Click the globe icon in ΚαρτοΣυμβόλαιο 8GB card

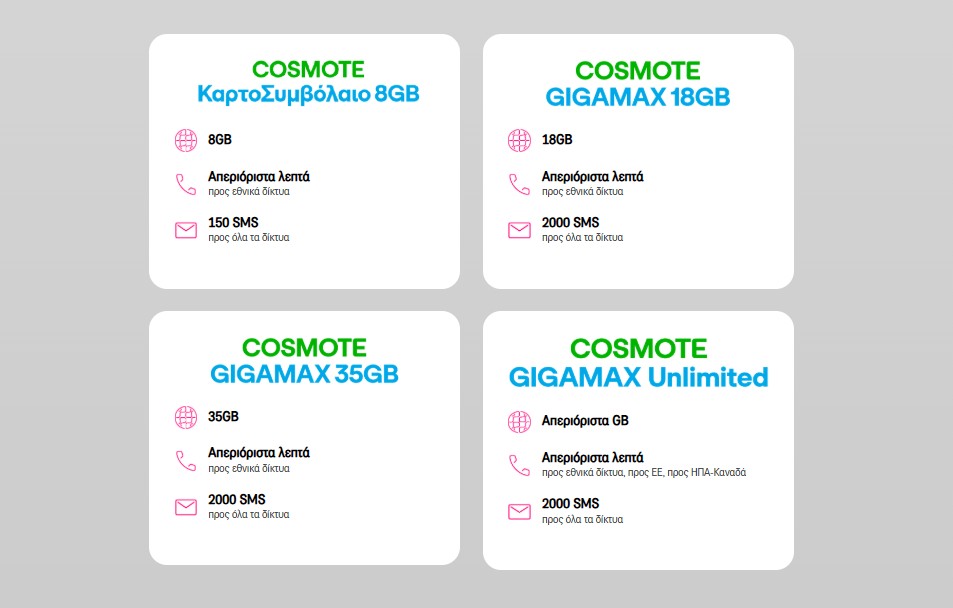tap(186, 140)
